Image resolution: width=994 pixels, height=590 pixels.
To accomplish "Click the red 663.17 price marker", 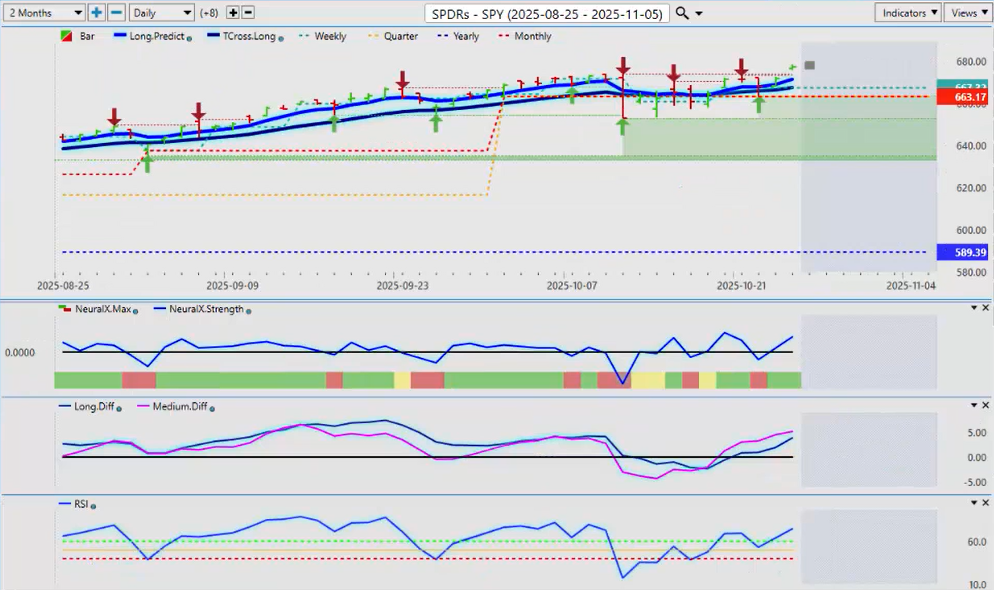I will (x=964, y=97).
